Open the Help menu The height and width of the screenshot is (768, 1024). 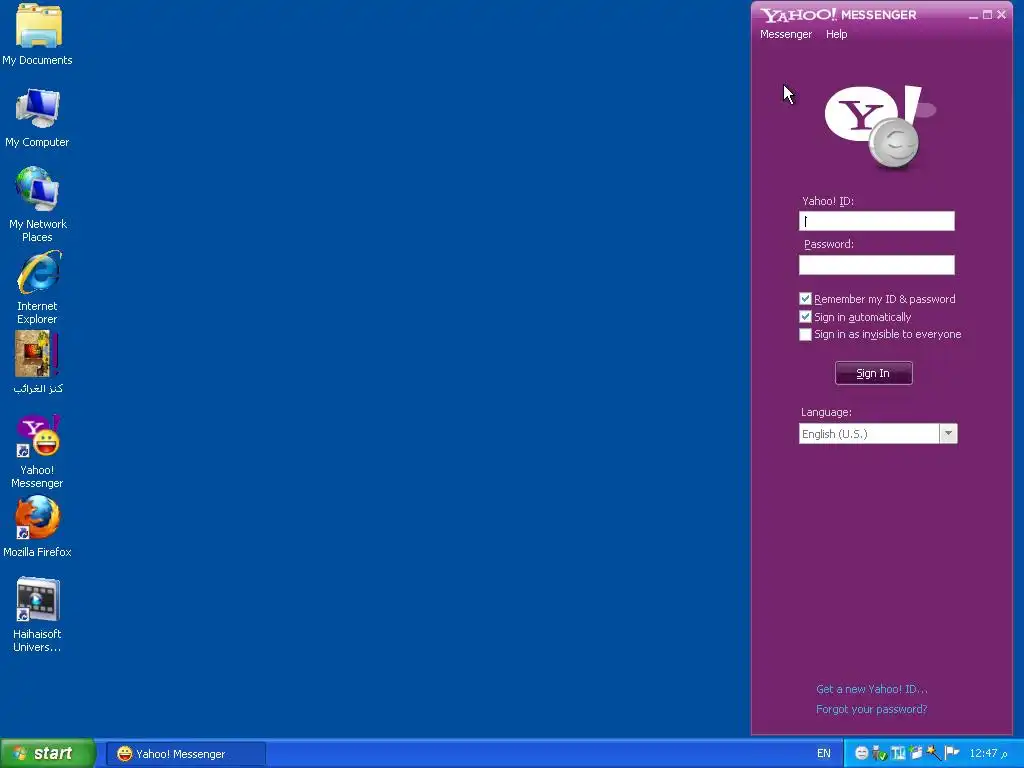point(837,34)
